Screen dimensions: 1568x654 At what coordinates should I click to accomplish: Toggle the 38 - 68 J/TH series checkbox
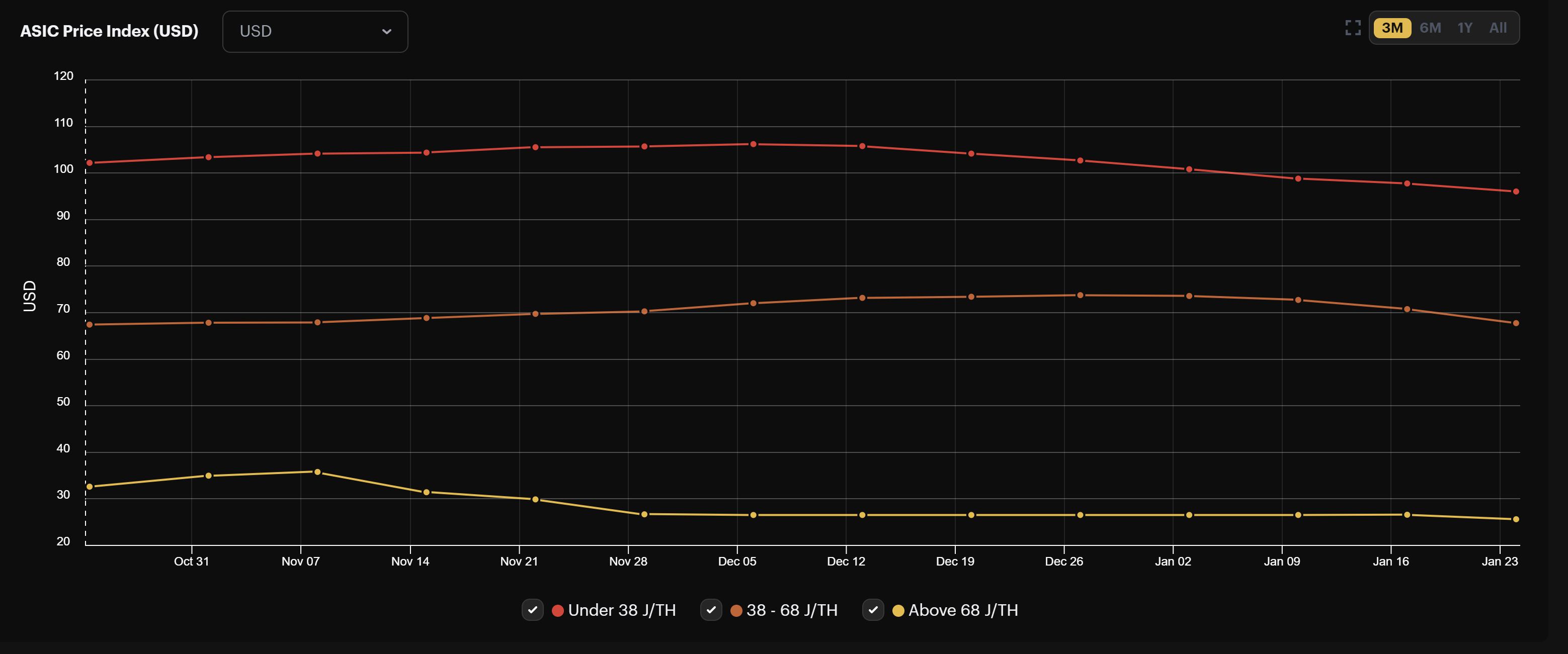[x=711, y=610]
